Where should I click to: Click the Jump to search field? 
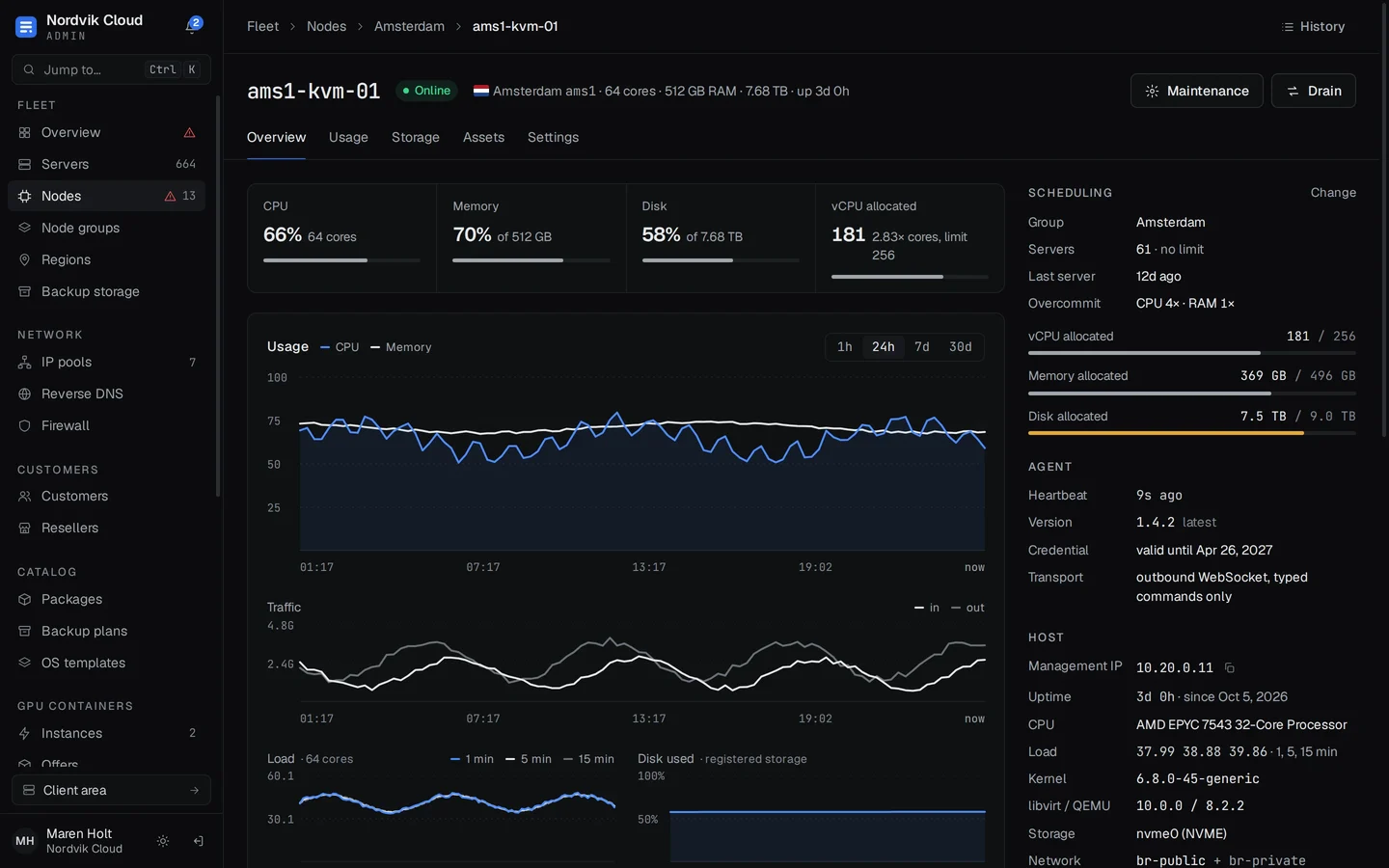[111, 69]
